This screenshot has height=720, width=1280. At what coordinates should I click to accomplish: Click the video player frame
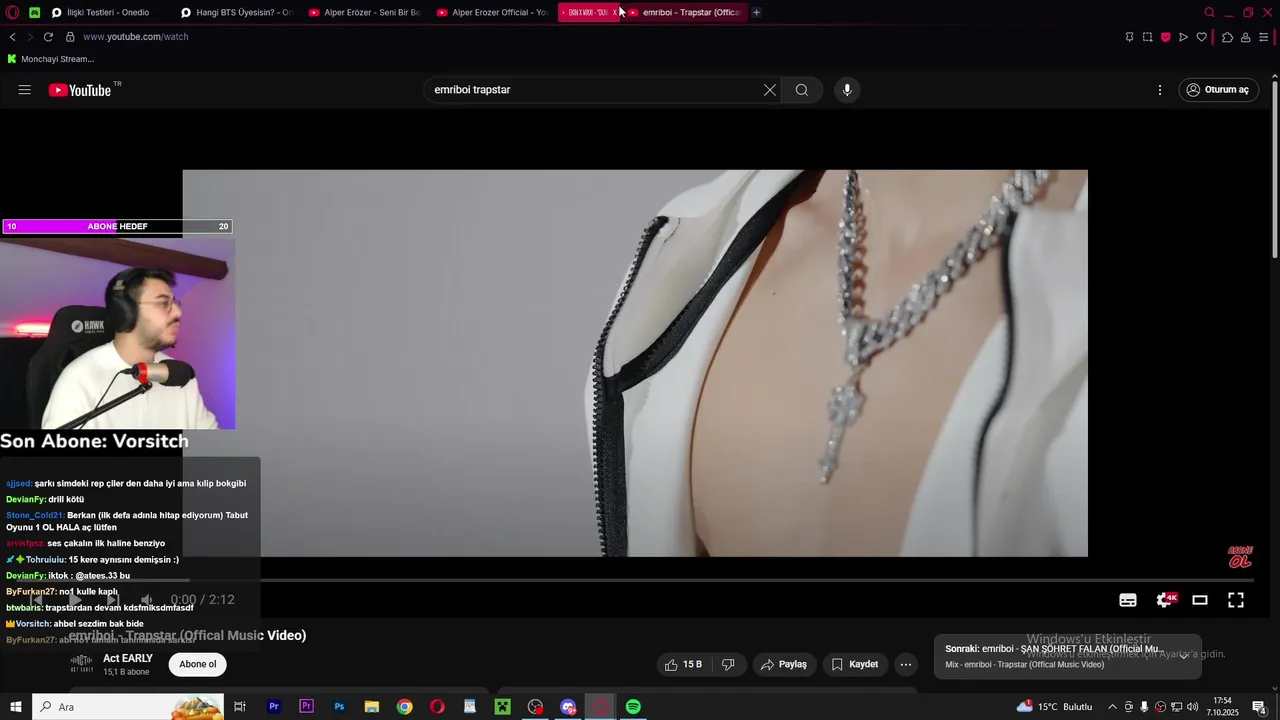(635, 363)
